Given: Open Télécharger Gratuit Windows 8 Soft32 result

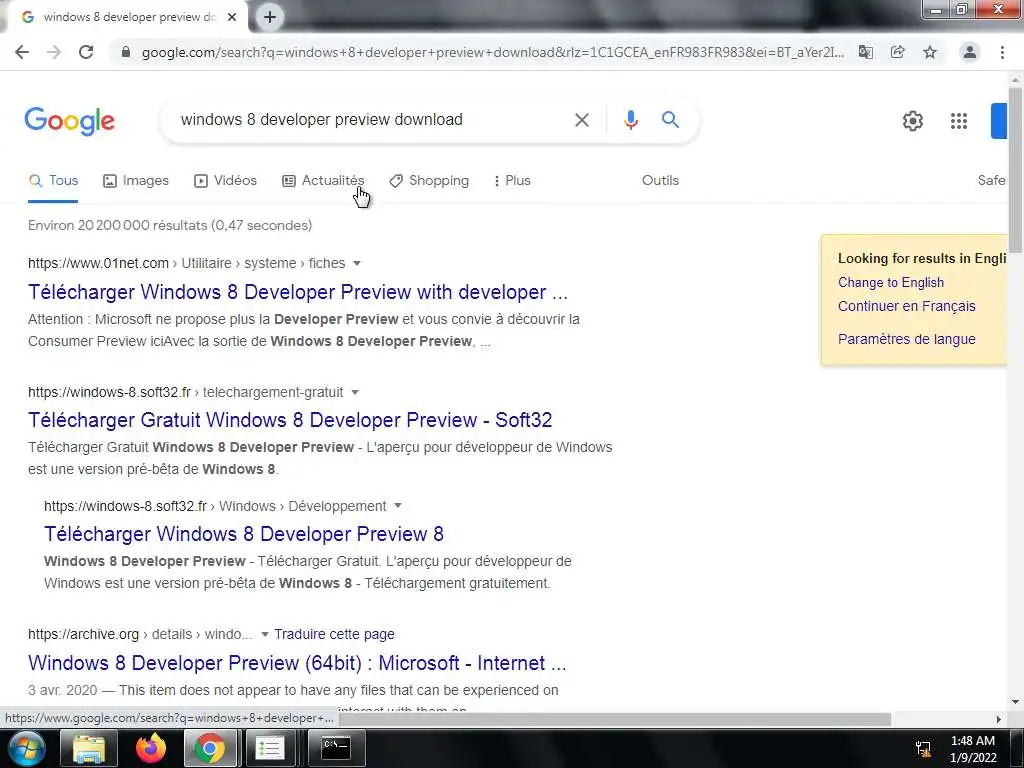Looking at the screenshot, I should pos(290,420).
